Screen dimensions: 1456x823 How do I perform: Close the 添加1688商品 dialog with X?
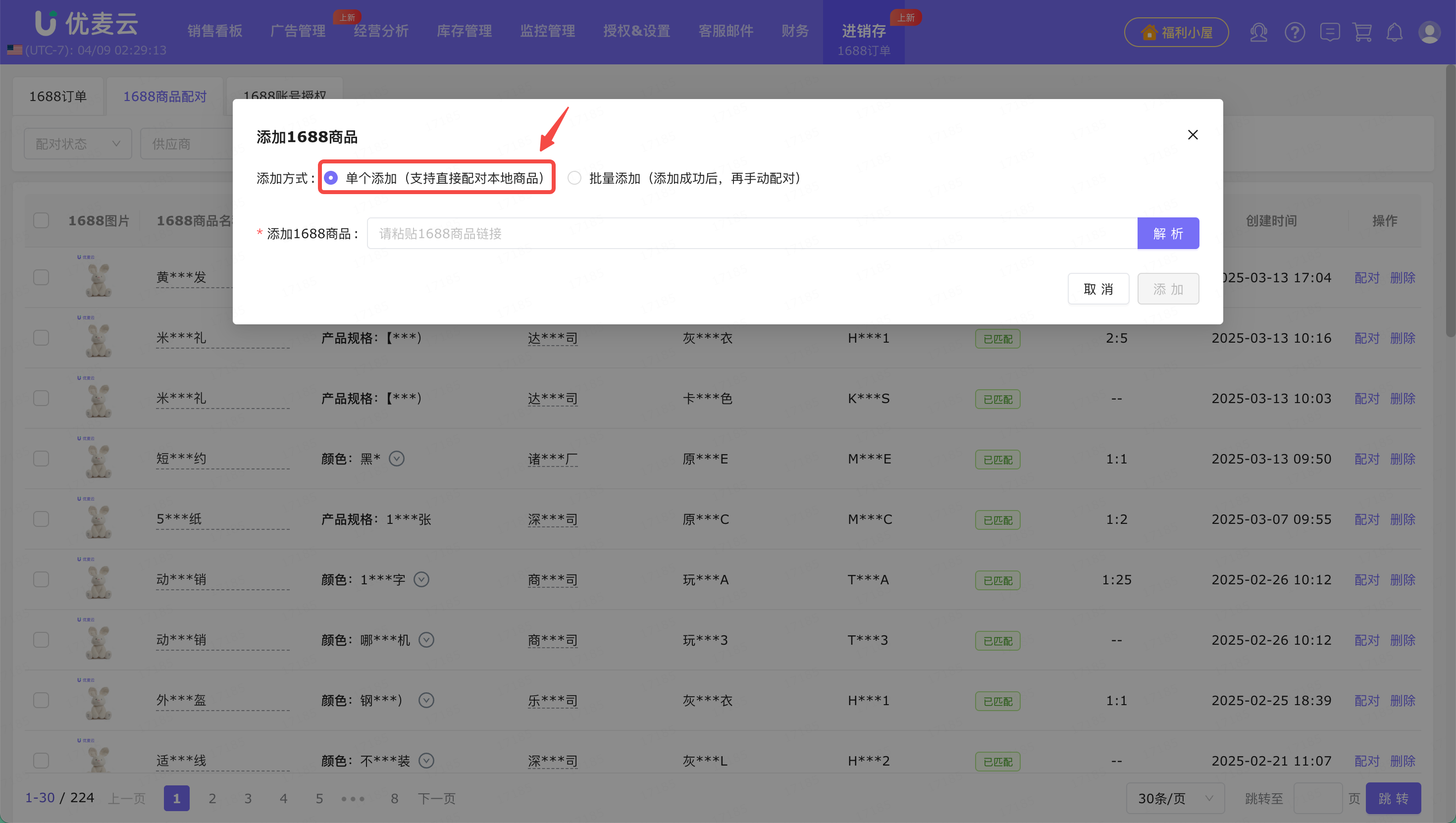point(1193,135)
